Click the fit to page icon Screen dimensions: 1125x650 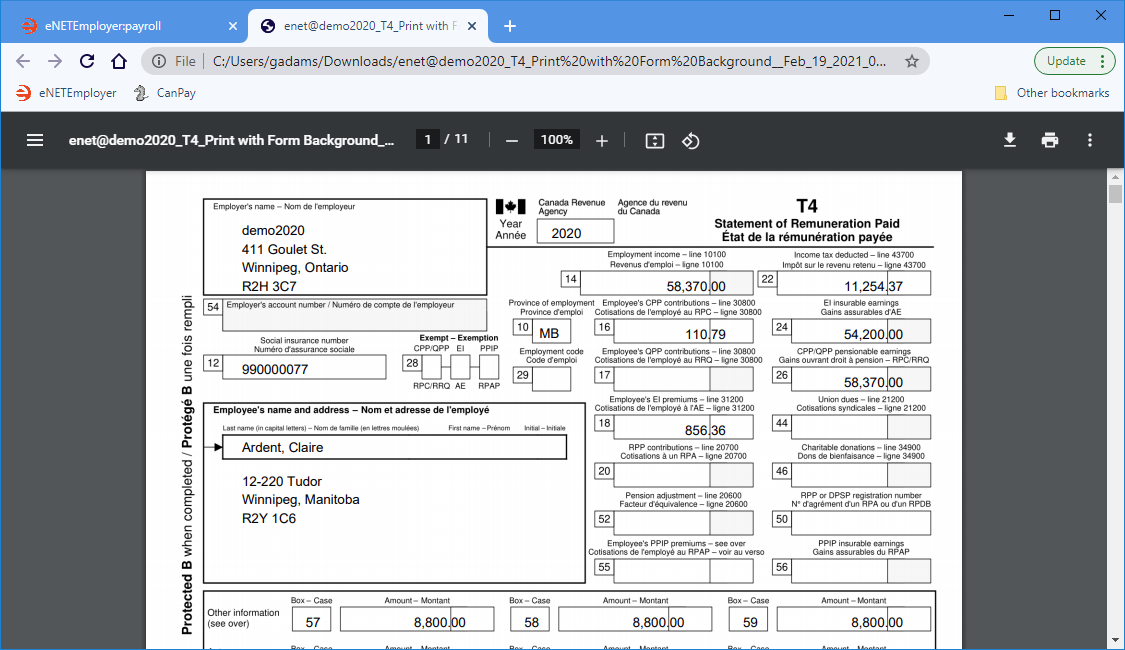pyautogui.click(x=654, y=140)
